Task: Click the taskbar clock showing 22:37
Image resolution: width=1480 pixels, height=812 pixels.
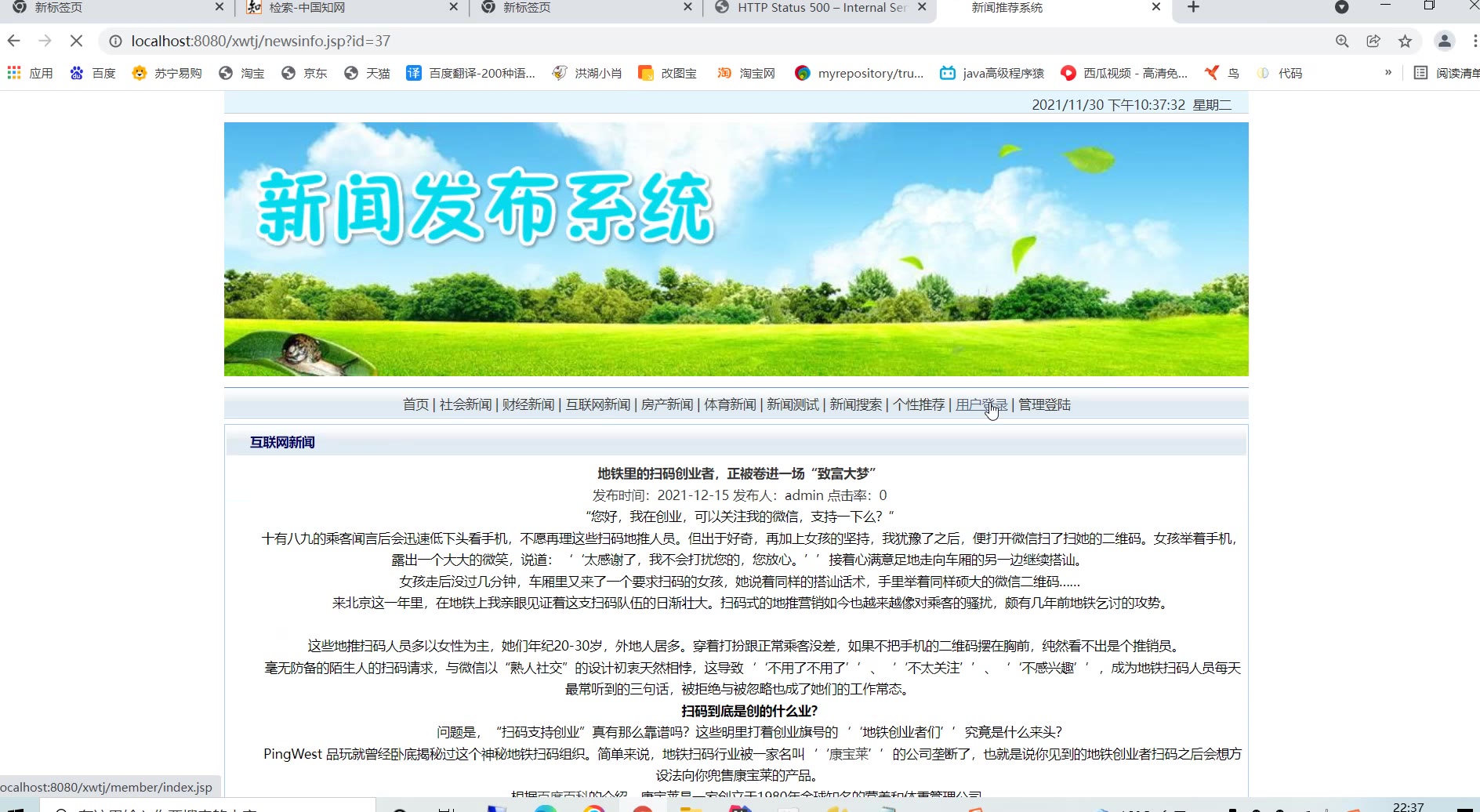Action: 1408,807
